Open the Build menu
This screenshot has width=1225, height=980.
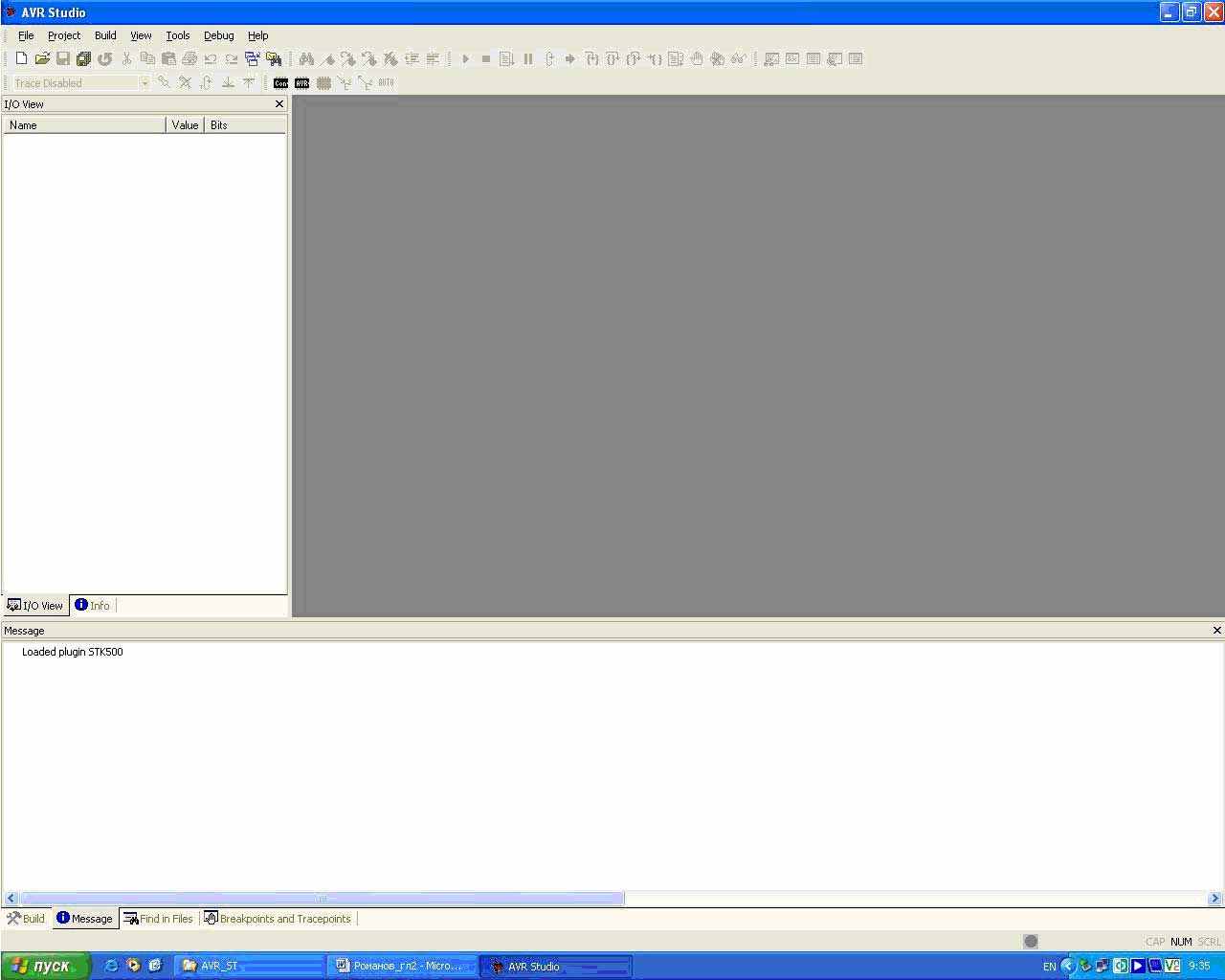click(105, 35)
